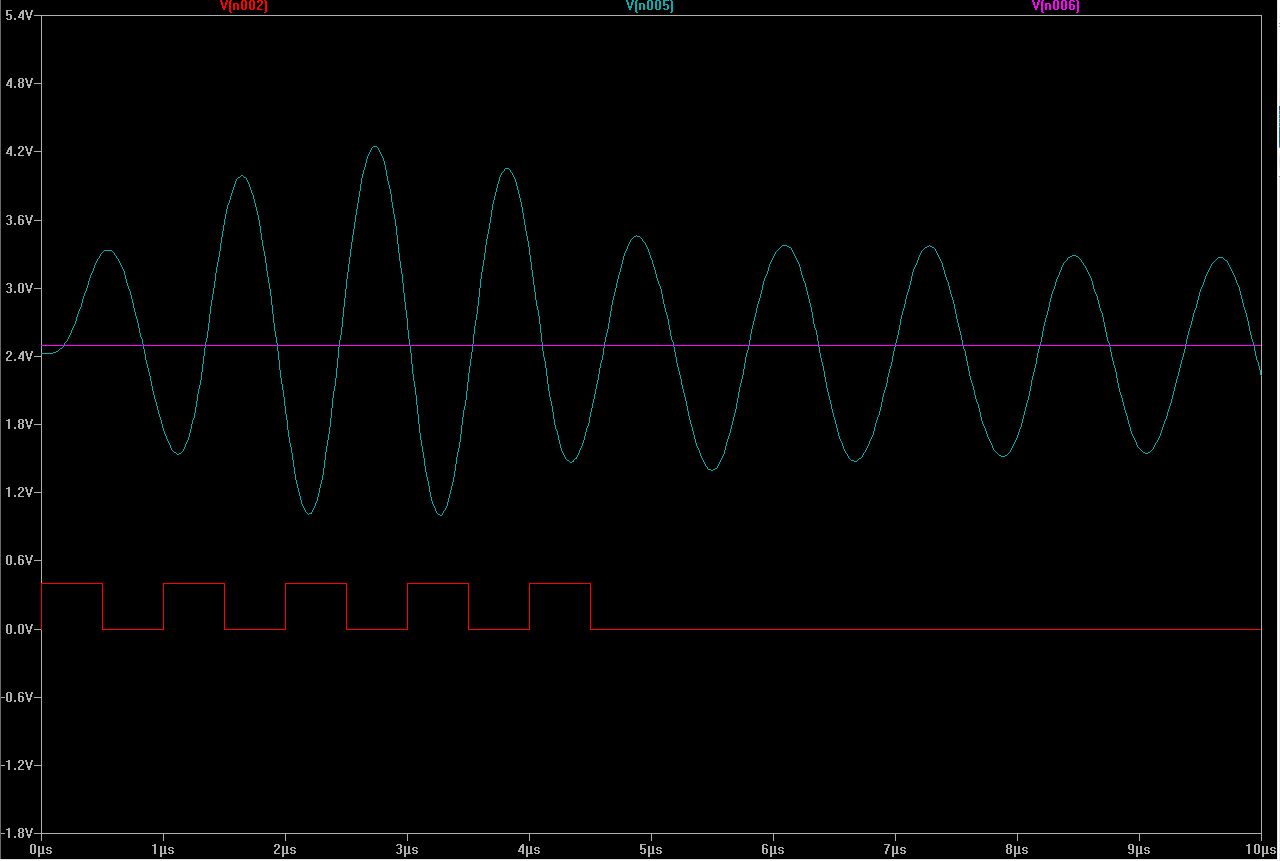
Task: Click the -0.6V vertical axis label
Action: (x=17, y=698)
